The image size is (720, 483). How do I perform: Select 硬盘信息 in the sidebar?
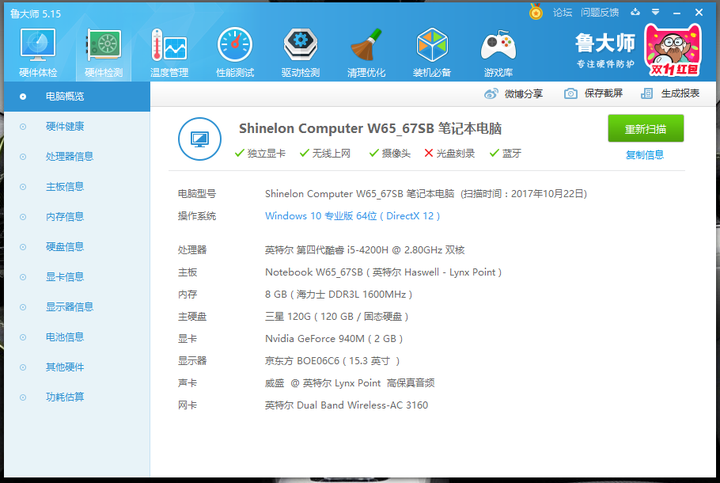pyautogui.click(x=77, y=247)
